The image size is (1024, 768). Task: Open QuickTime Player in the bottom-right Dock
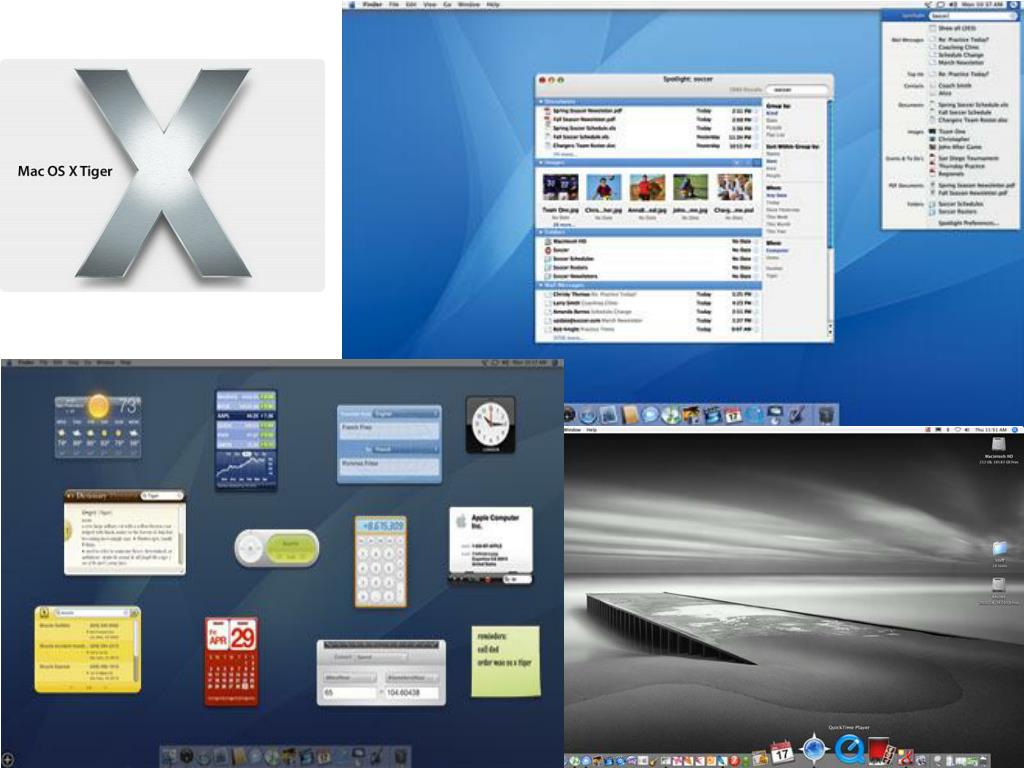[850, 749]
